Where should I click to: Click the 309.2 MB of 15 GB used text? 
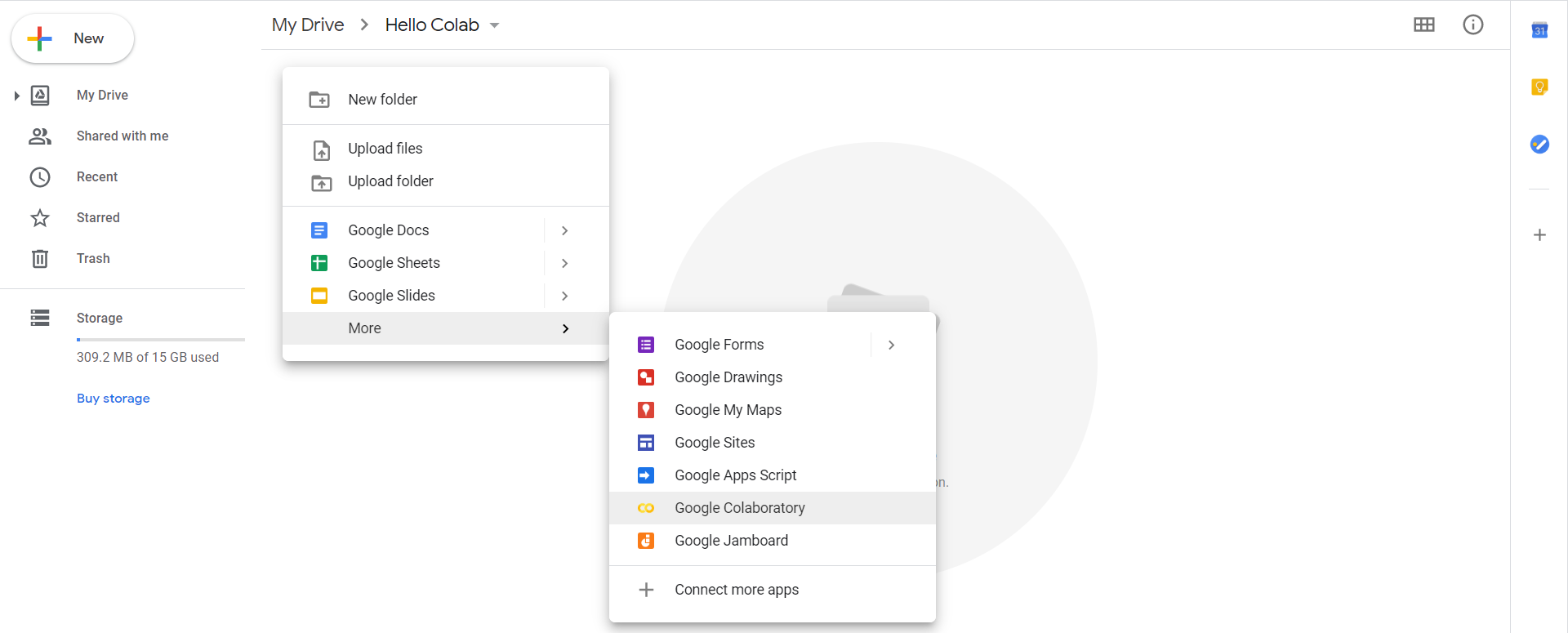[148, 357]
